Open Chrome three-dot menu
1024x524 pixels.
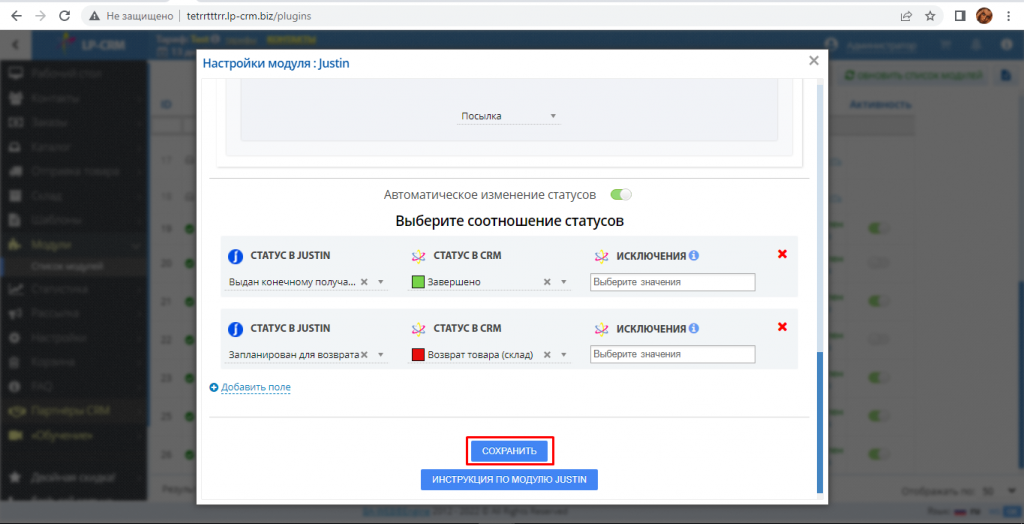pos(1008,16)
